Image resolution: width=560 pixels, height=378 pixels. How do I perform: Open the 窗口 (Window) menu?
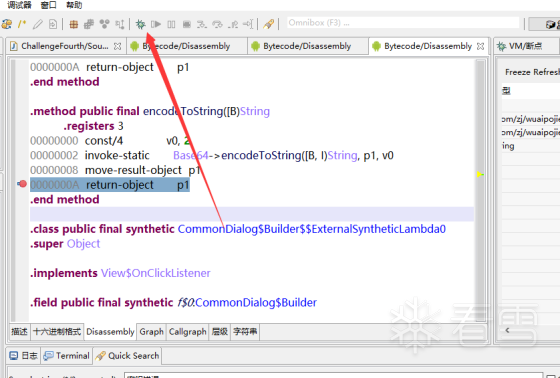(49, 5)
